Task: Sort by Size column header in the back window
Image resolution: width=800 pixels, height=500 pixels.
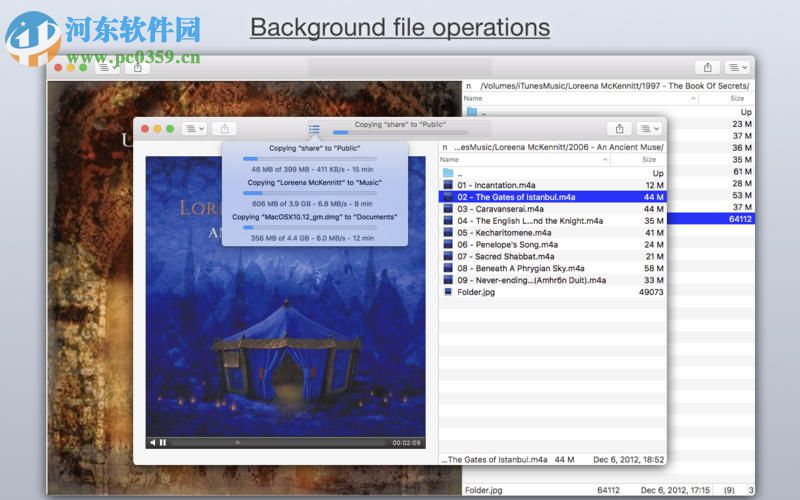Action: (x=726, y=98)
